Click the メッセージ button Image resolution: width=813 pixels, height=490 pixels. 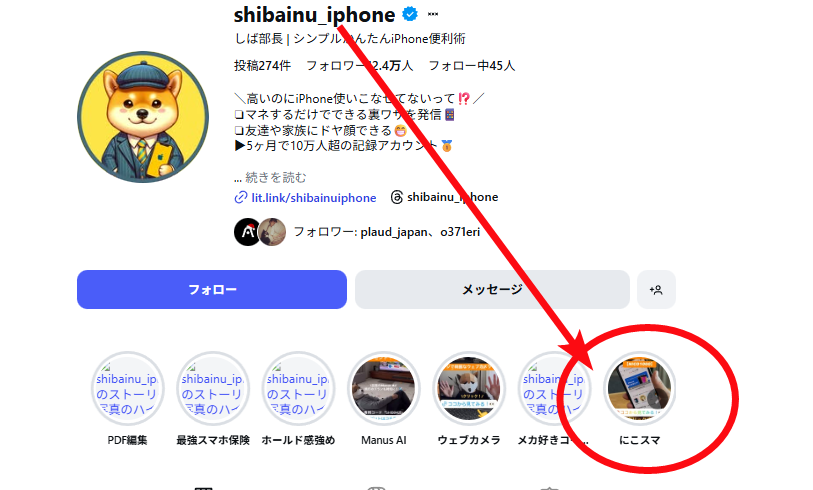492,289
